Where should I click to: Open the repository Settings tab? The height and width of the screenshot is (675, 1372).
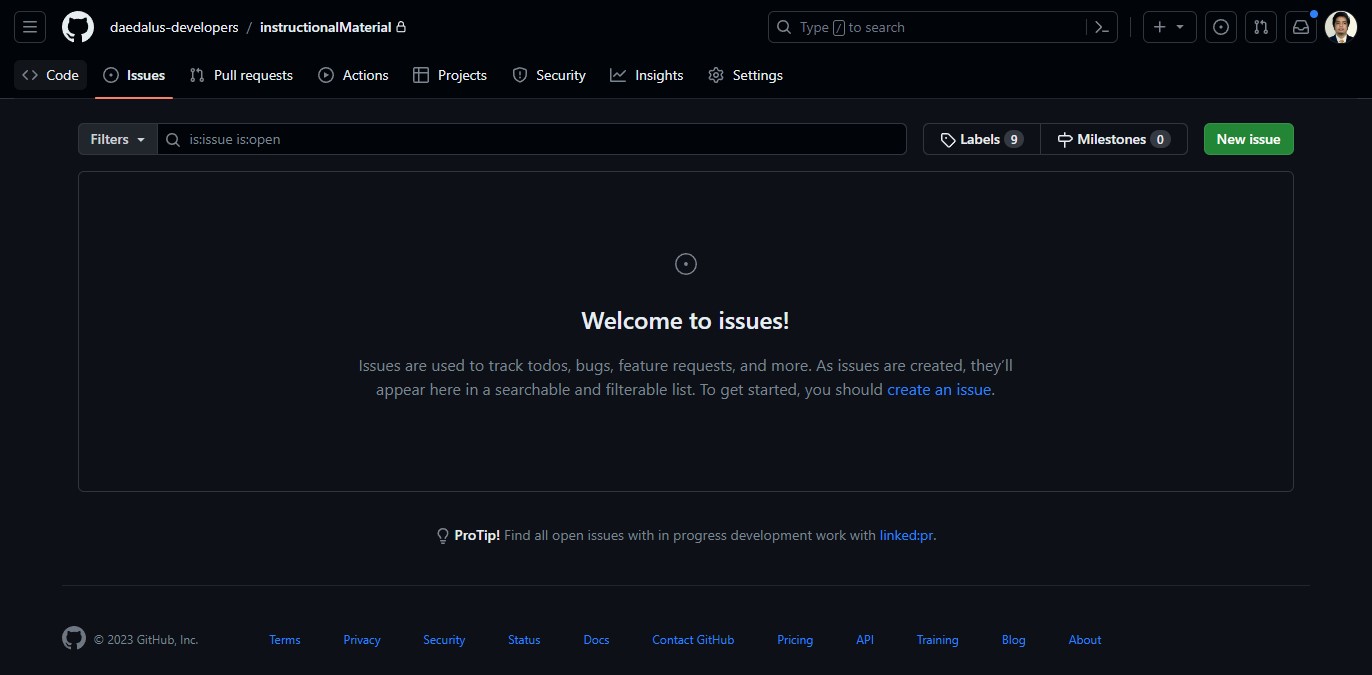coord(745,75)
